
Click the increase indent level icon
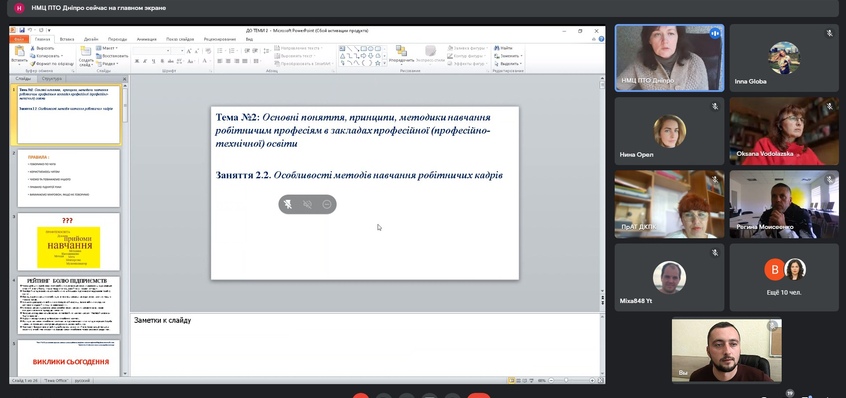[x=255, y=51]
